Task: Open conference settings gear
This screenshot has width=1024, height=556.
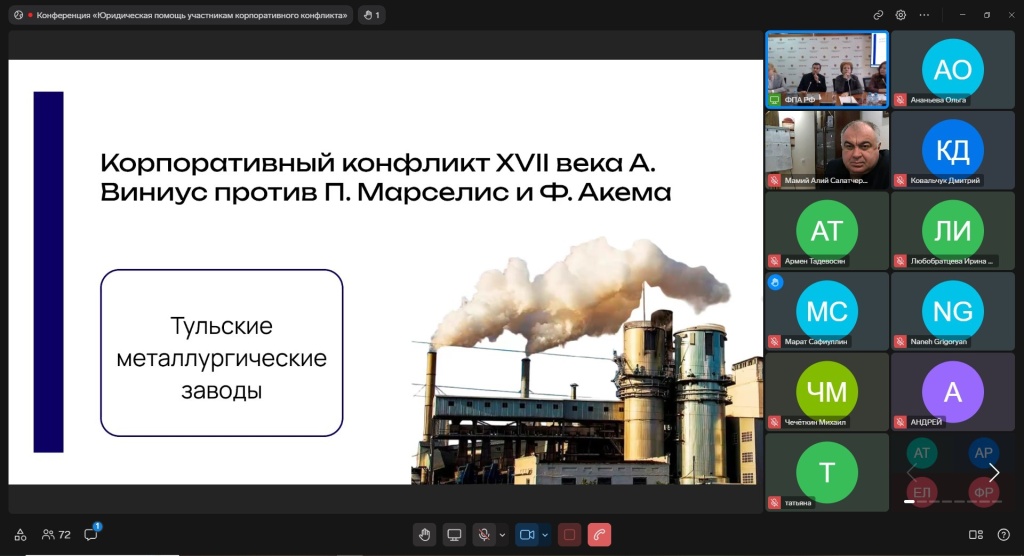Action: pos(901,15)
